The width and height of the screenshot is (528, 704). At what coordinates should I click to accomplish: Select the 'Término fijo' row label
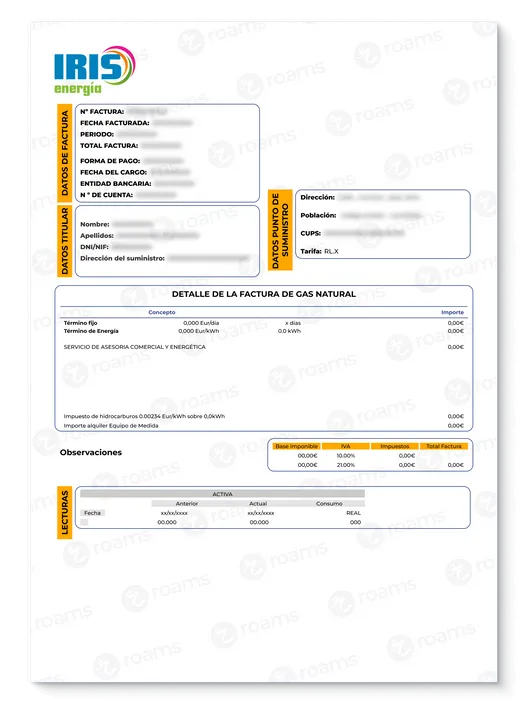(80, 323)
